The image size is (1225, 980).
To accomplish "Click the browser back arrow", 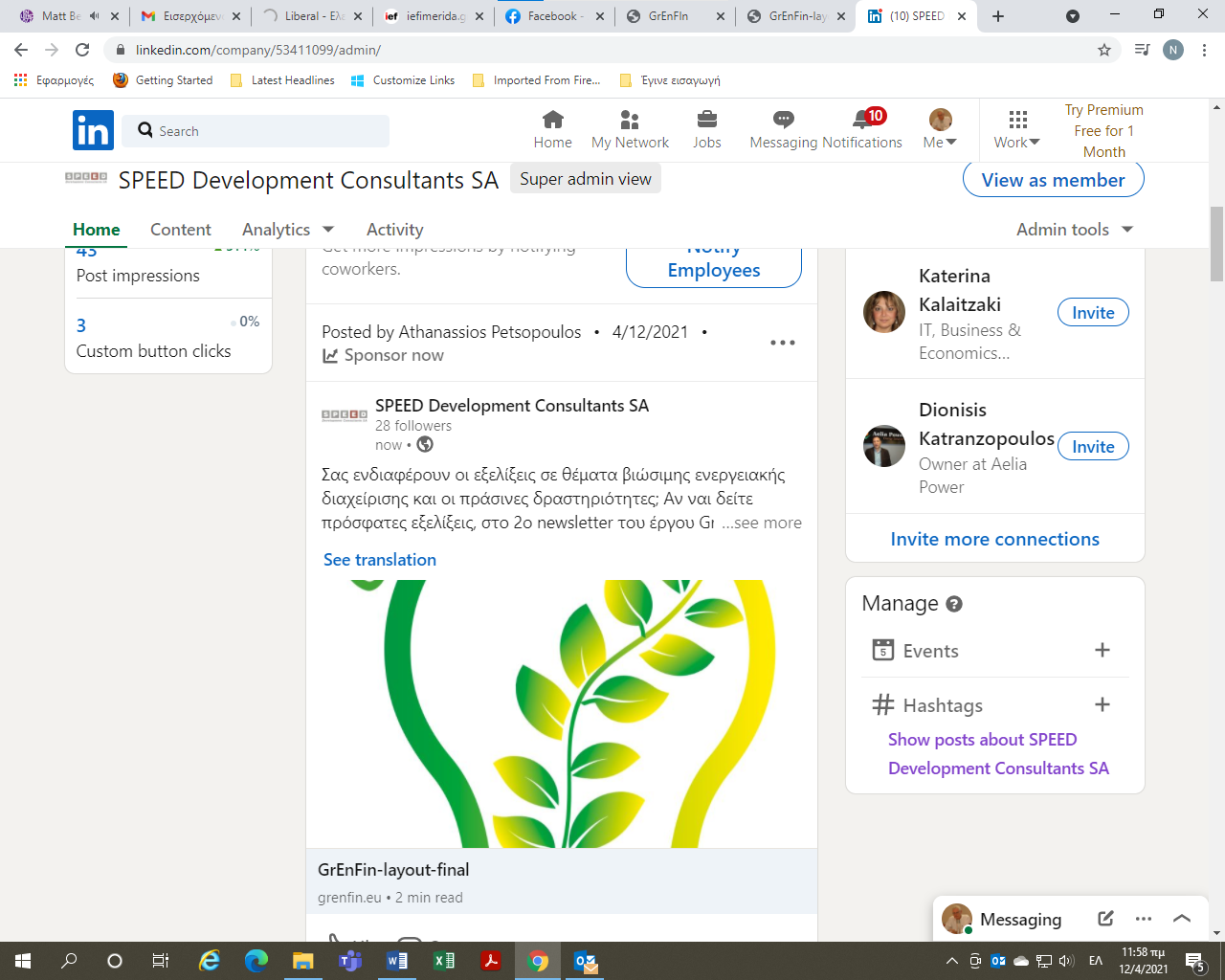I will pyautogui.click(x=21, y=50).
